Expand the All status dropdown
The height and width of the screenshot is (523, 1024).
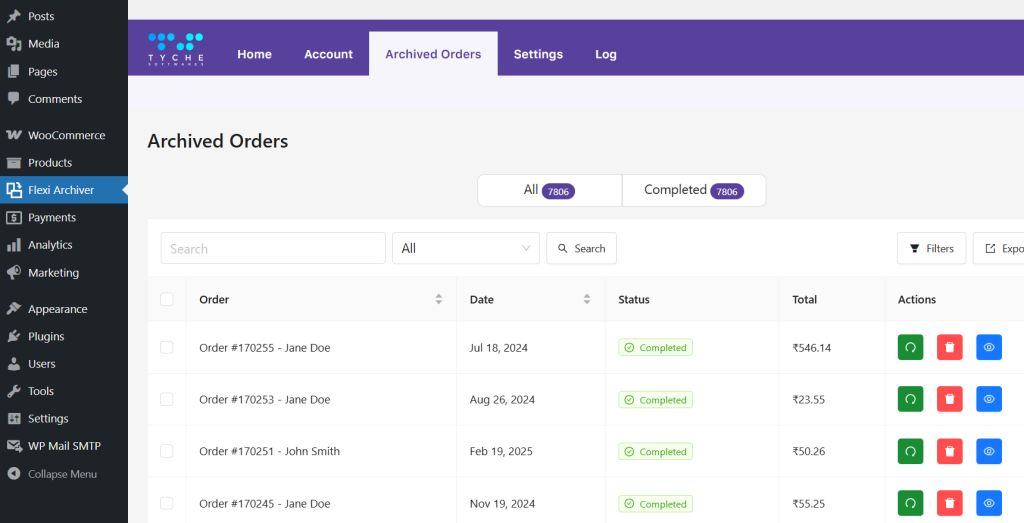465,248
